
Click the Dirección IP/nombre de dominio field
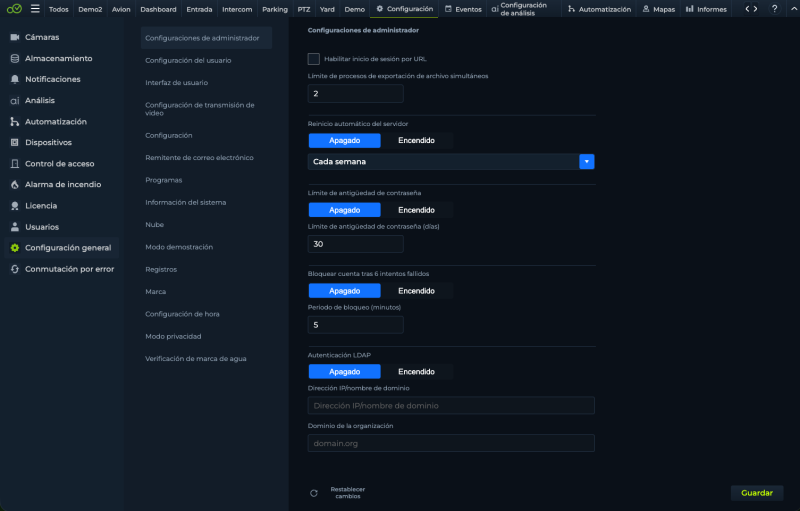coord(451,405)
